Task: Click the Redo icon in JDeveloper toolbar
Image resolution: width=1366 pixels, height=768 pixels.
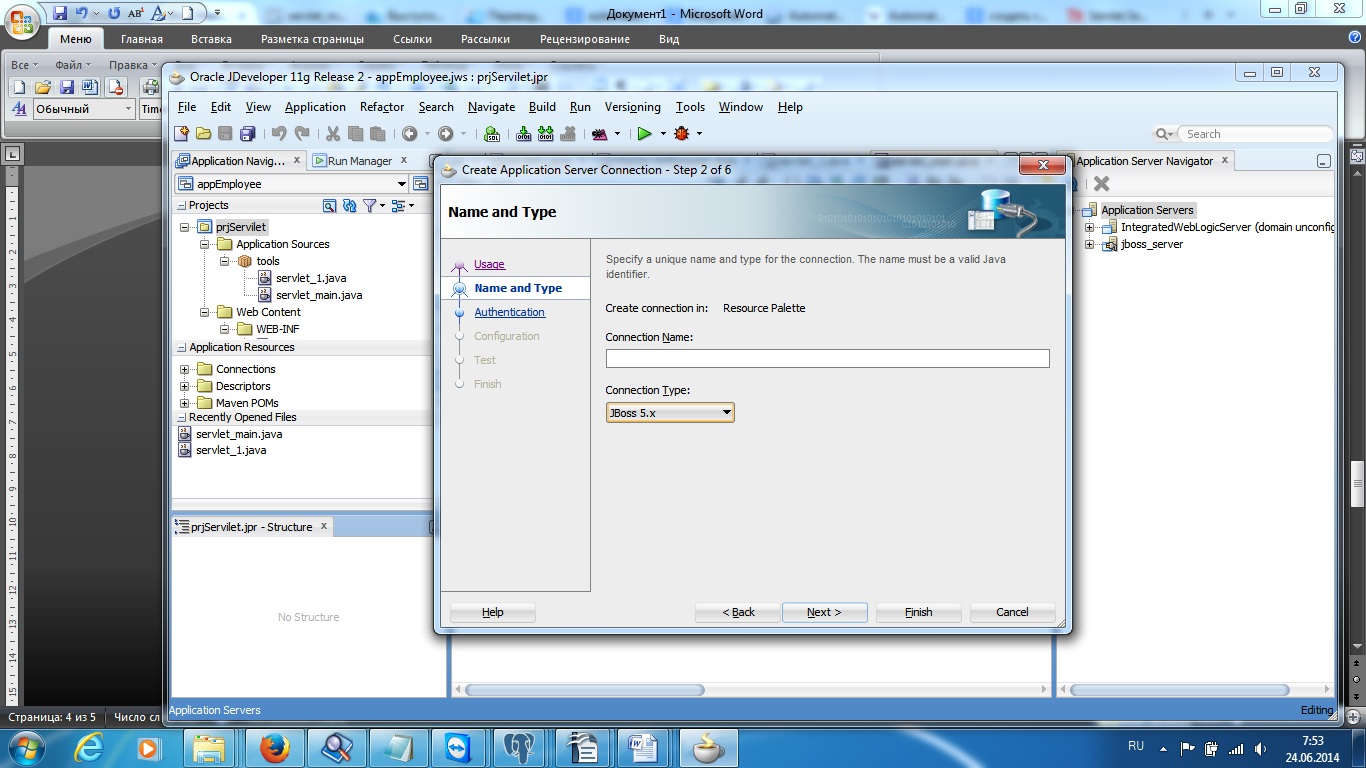Action: pyautogui.click(x=302, y=133)
